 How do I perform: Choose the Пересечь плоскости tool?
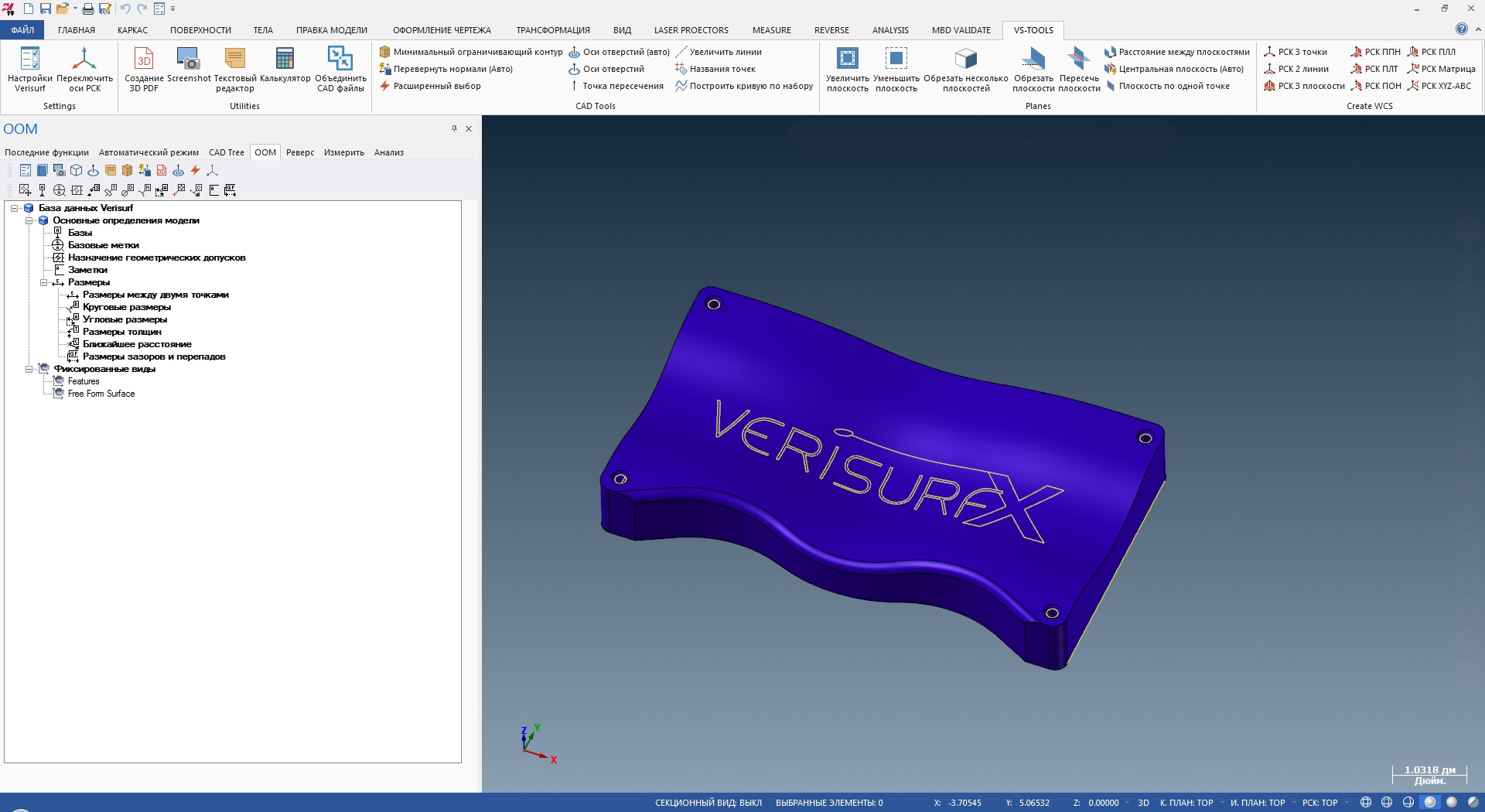click(1079, 69)
